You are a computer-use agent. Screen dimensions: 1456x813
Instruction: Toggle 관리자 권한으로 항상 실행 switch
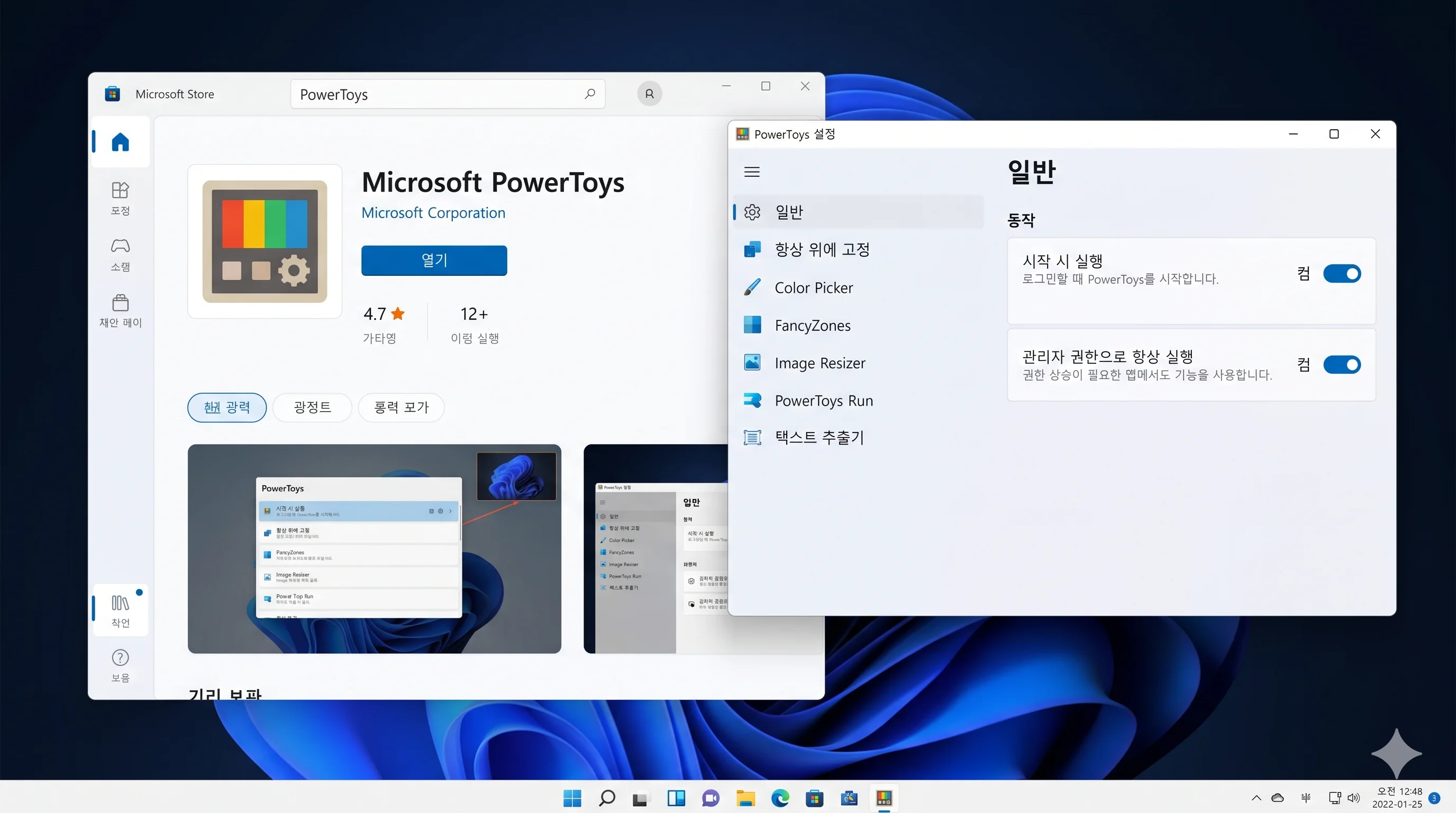pos(1342,365)
